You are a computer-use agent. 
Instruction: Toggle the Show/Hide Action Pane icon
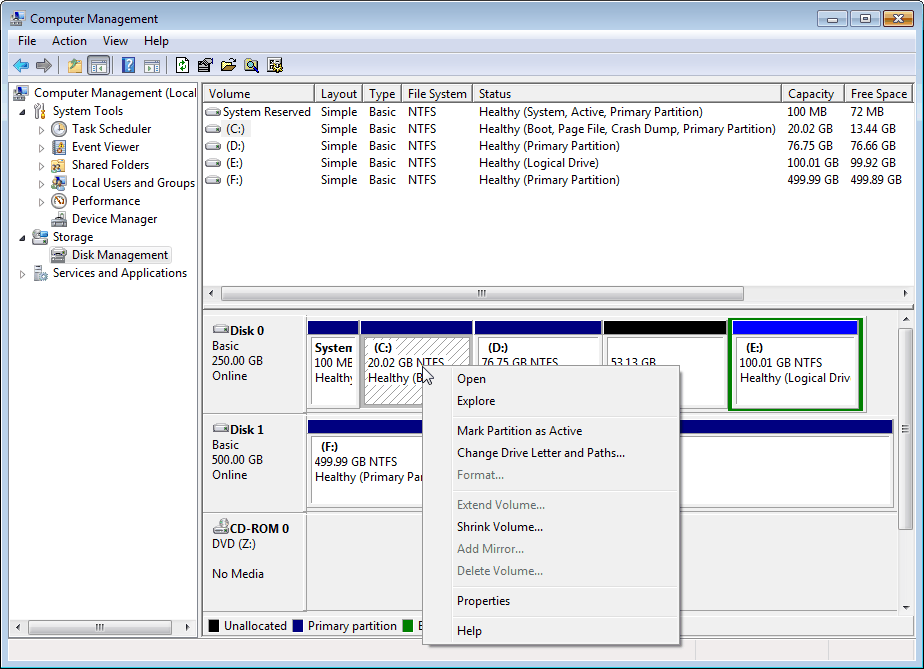click(x=152, y=65)
